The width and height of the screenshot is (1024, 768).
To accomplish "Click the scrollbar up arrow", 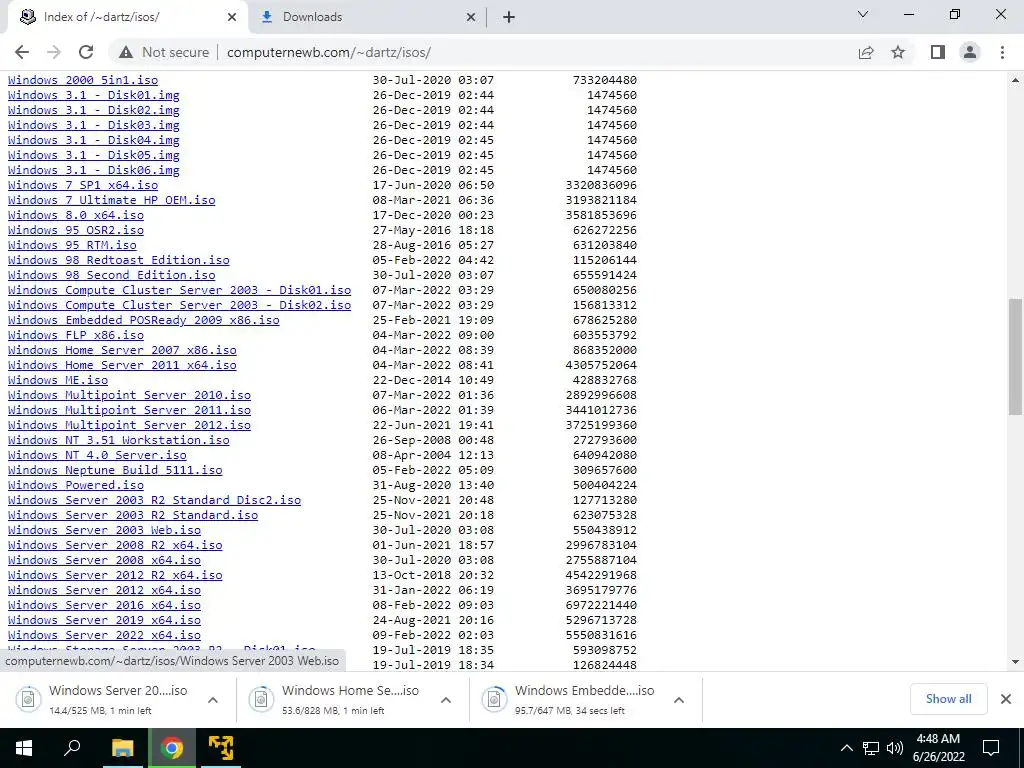I will point(1015,80).
